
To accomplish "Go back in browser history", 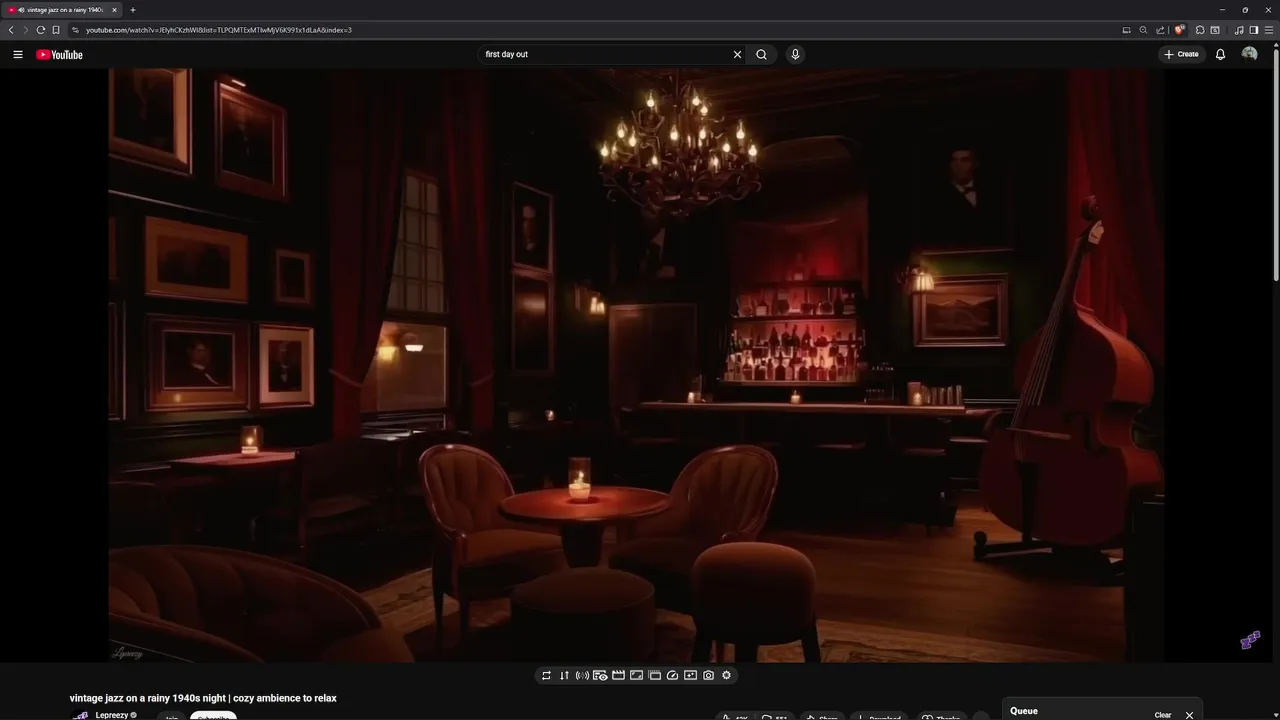I will tap(11, 30).
